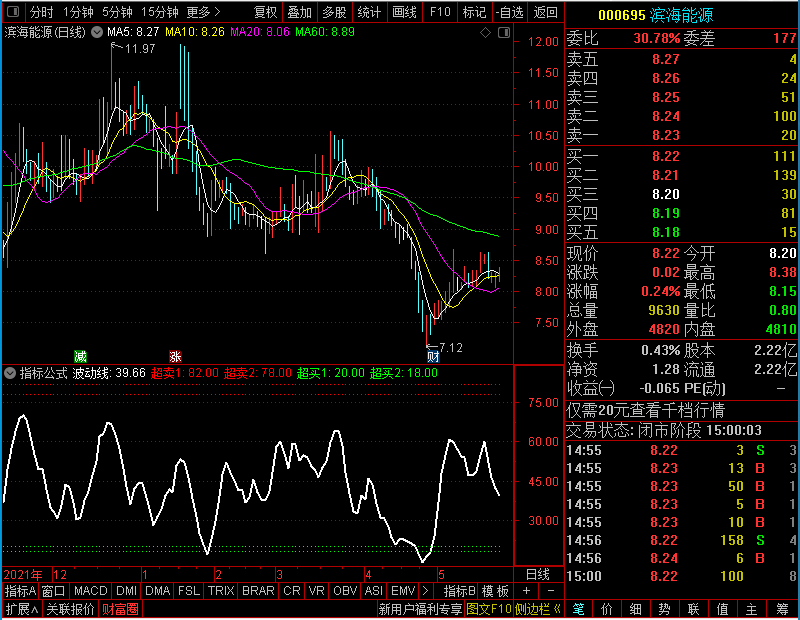800x620 pixels.
Task: Switch indicator to OBV
Action: coord(345,591)
